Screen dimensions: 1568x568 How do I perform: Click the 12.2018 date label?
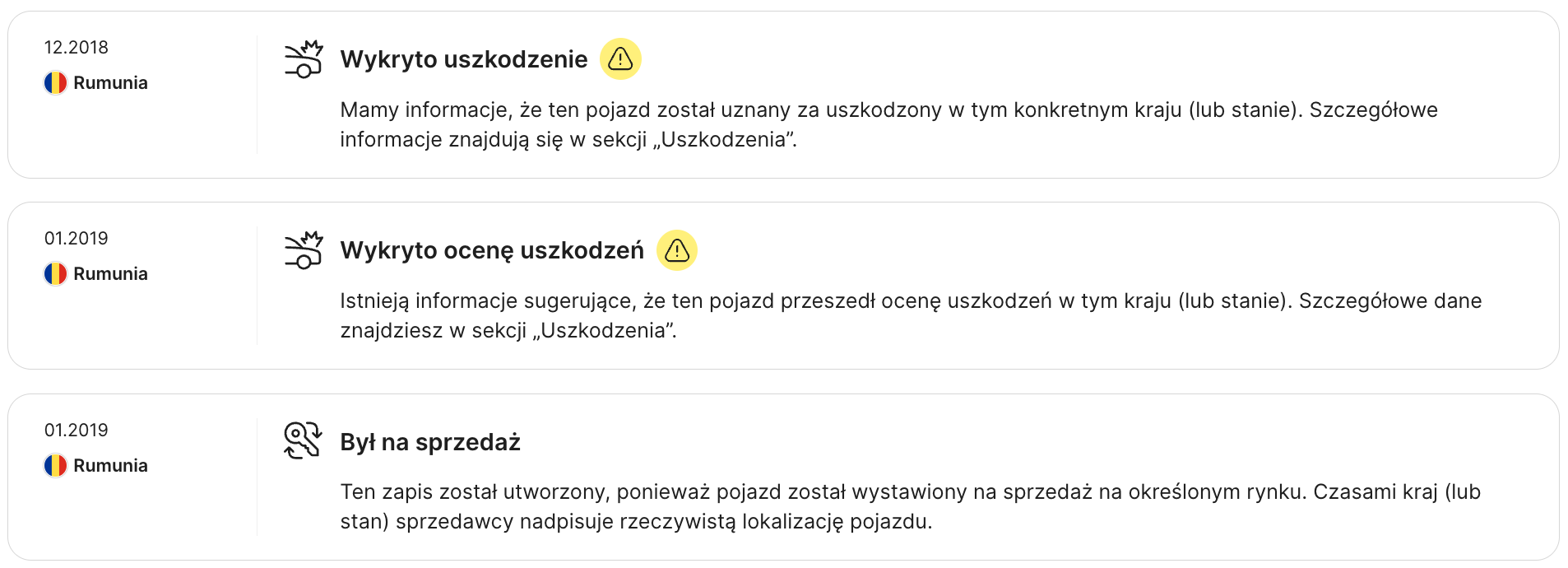pos(77,48)
